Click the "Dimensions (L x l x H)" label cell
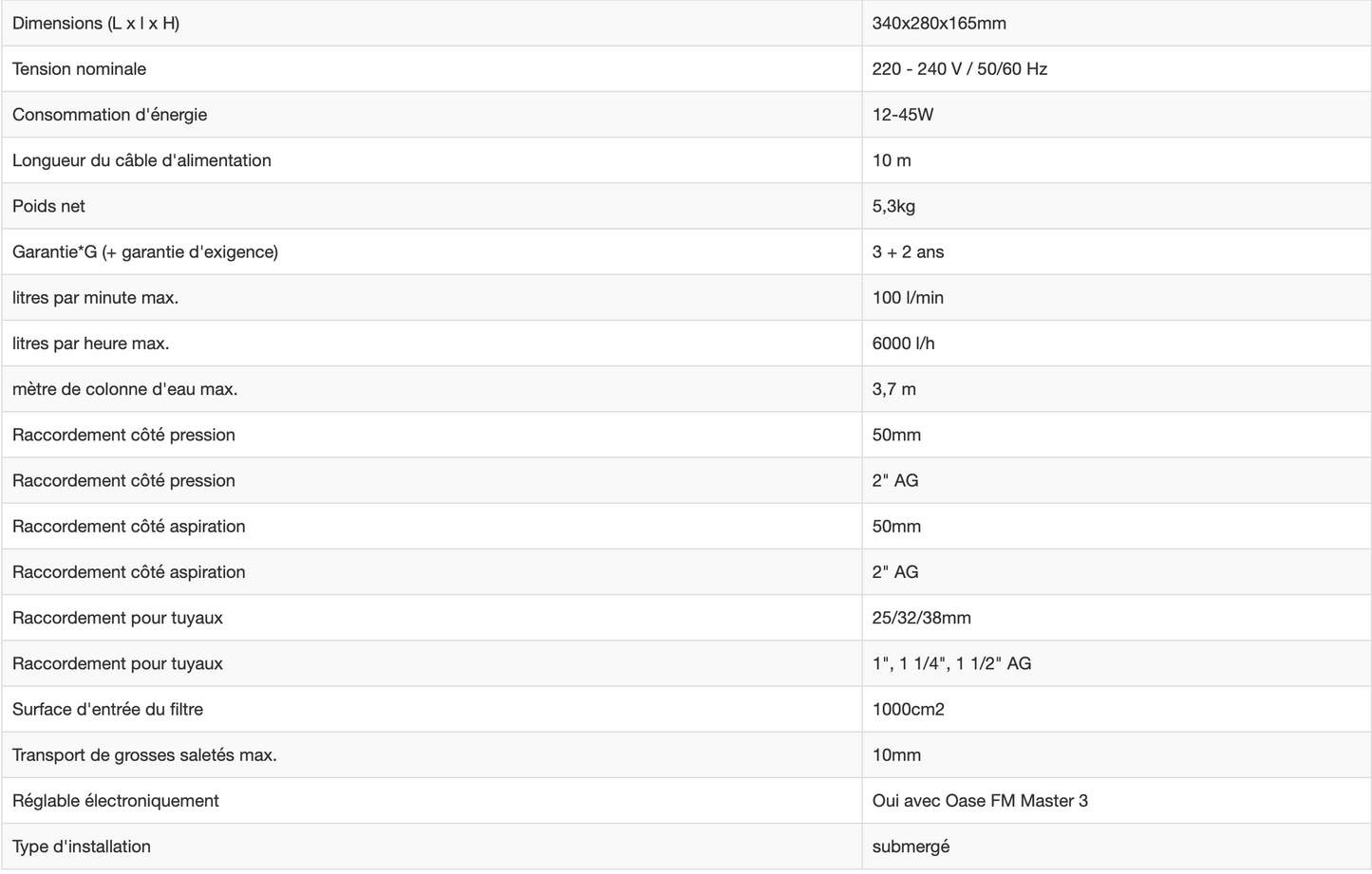This screenshot has height=874, width=1372. 96,24
